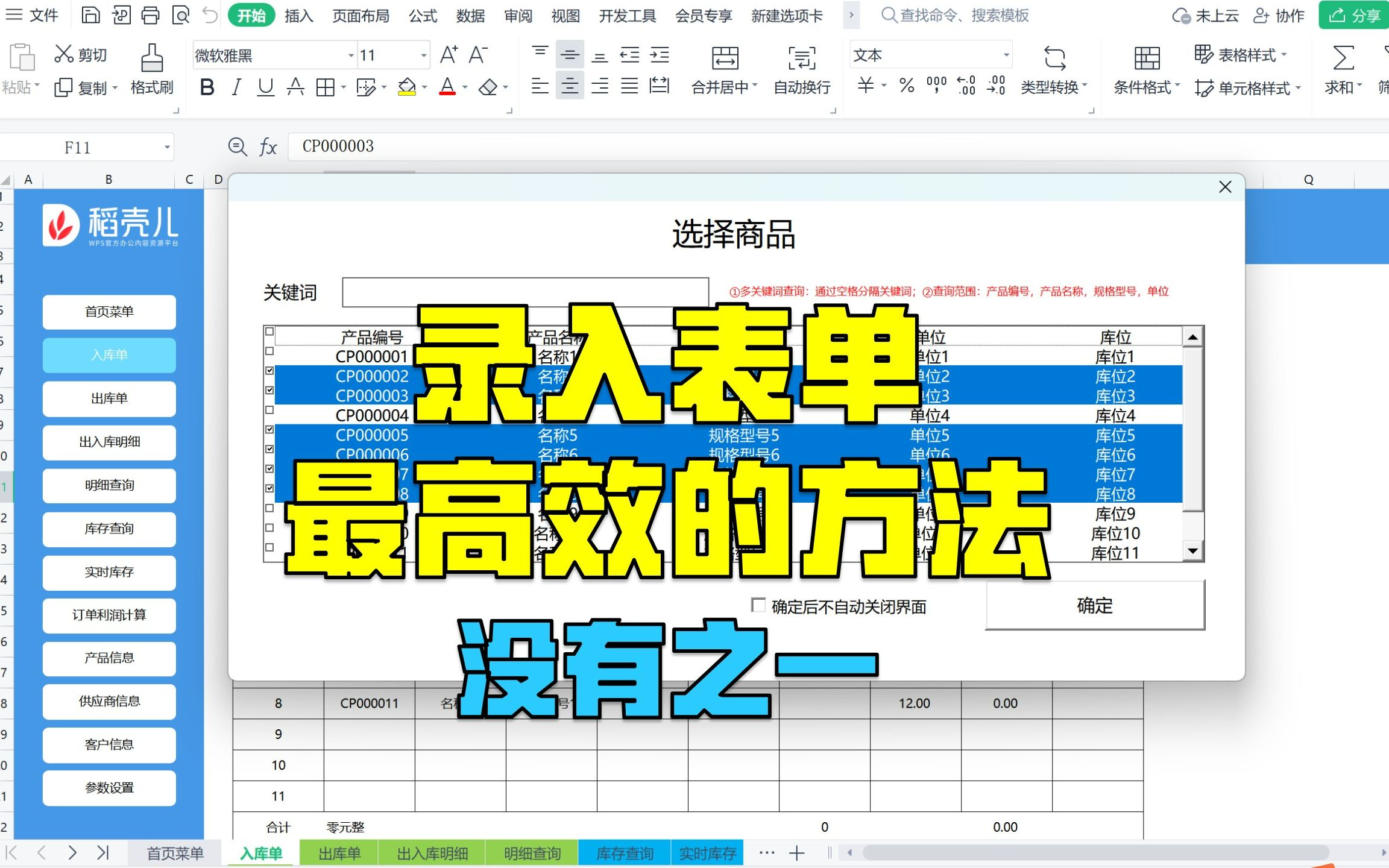1389x868 pixels.
Task: Click the Format Painter (格式刷) icon
Action: pos(152,58)
